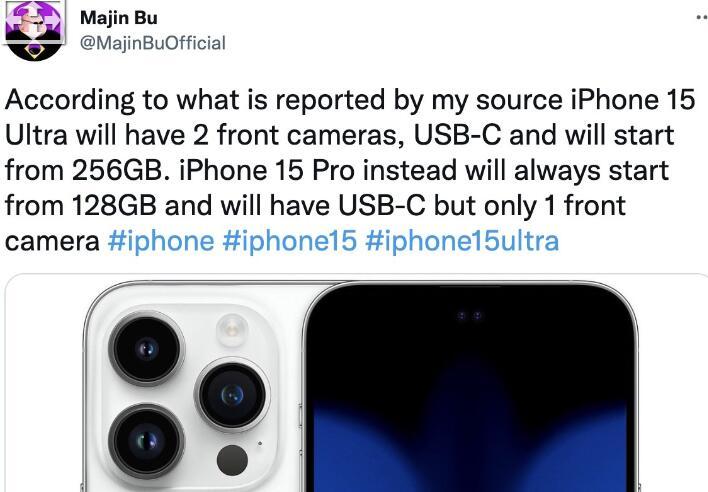Click the word "256GB" in tweet text
This screenshot has width=708, height=492.
point(121,170)
